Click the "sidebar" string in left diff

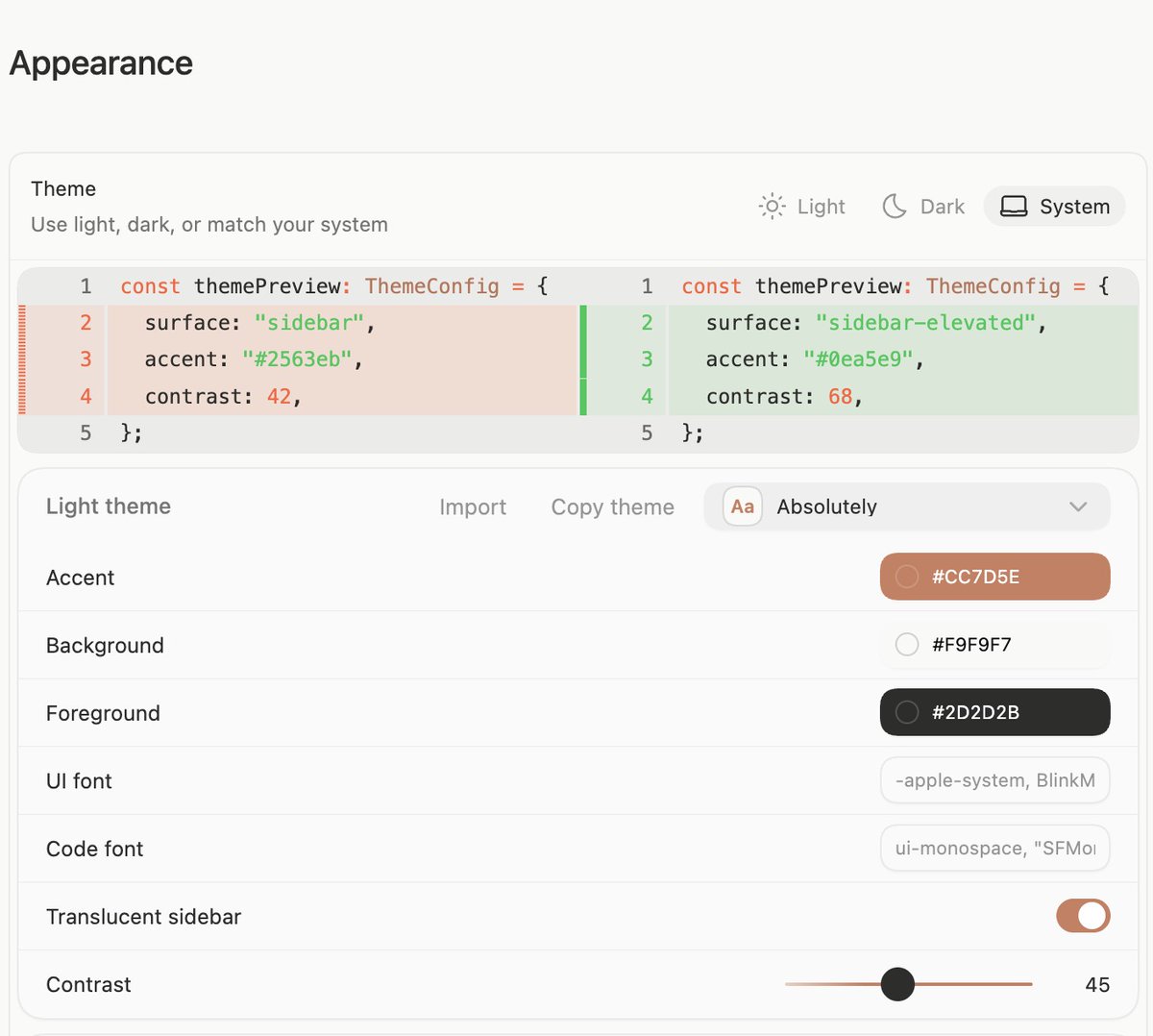pyautogui.click(x=308, y=323)
